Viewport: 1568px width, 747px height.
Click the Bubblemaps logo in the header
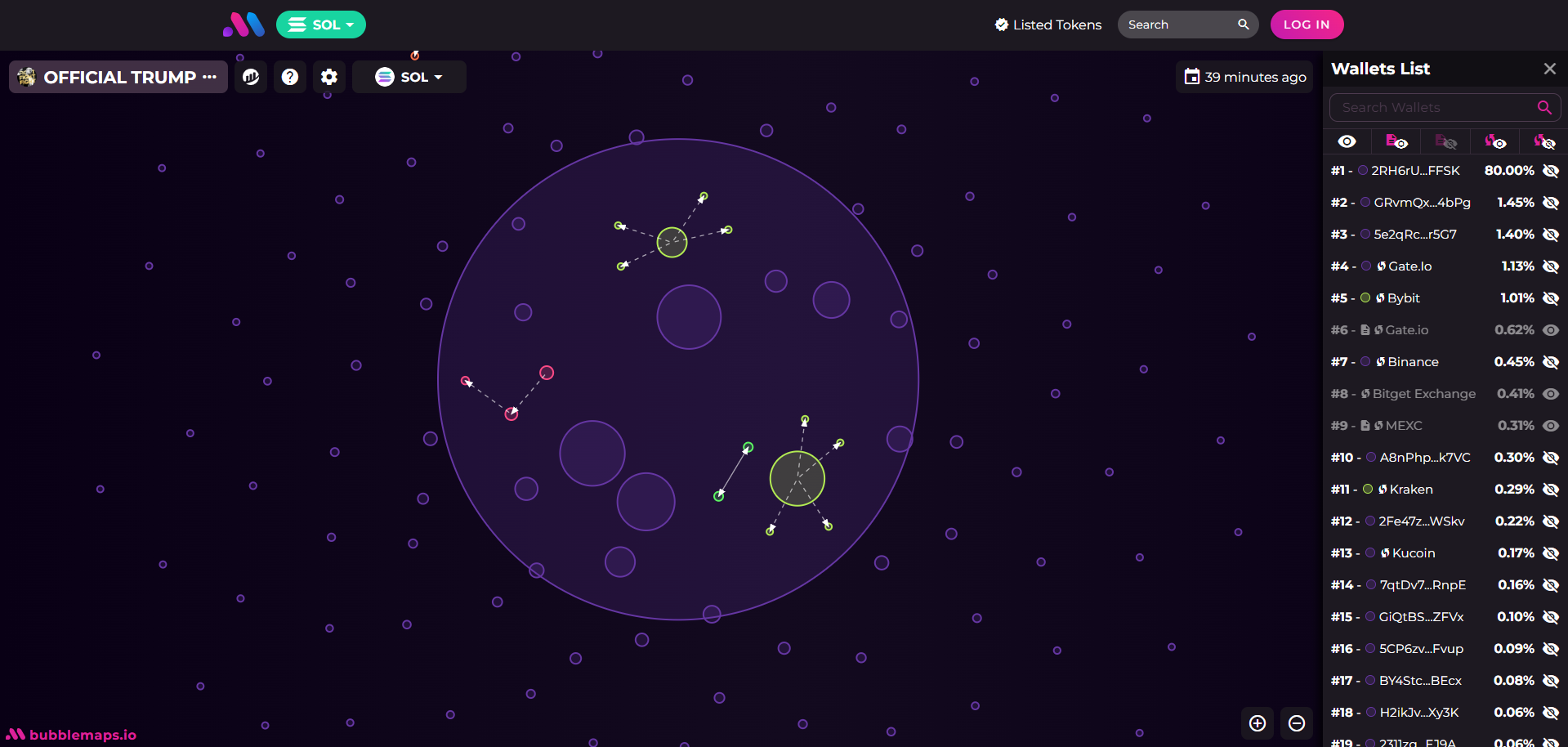243,25
